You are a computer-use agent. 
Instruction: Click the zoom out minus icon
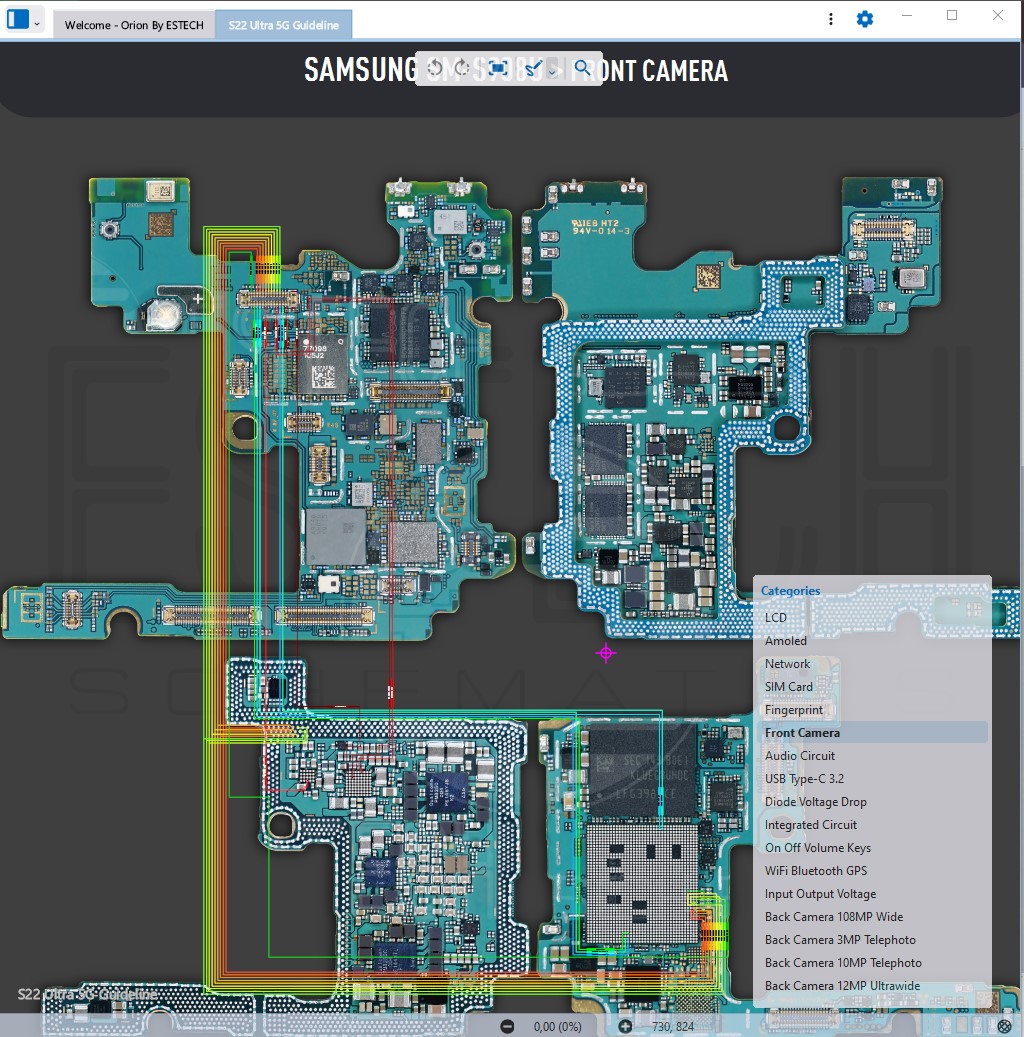(507, 1026)
